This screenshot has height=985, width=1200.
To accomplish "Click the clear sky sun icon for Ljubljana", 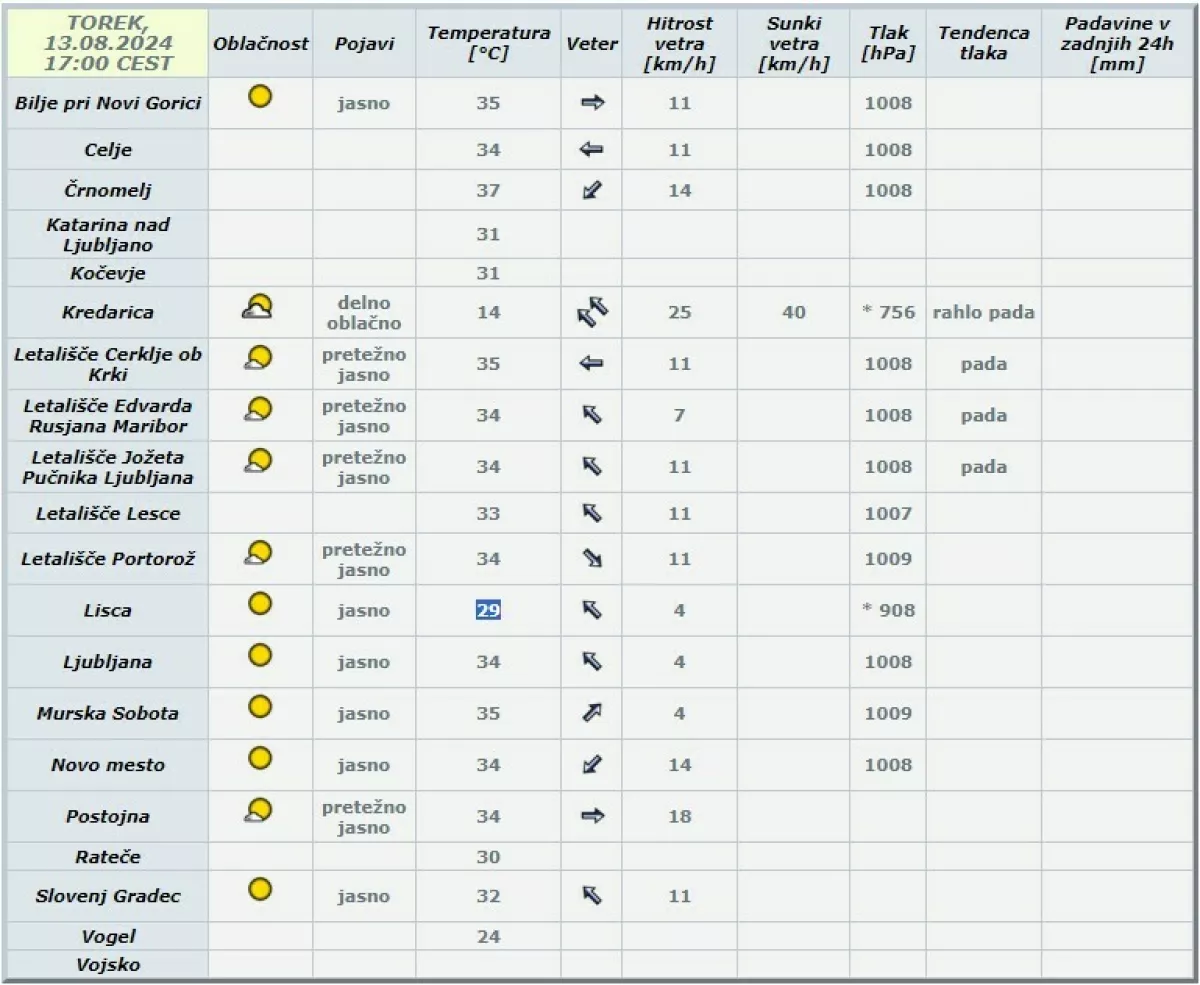I will pyautogui.click(x=260, y=655).
